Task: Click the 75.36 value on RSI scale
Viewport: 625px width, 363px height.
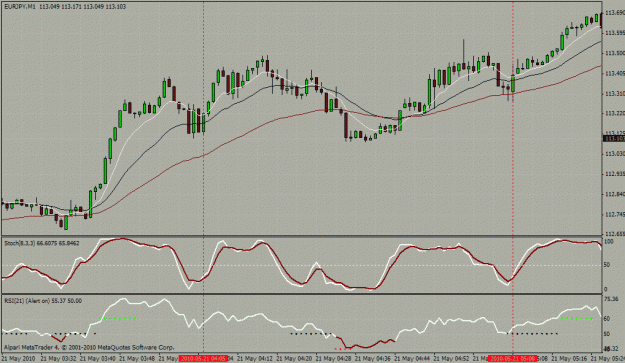Action: pos(611,299)
